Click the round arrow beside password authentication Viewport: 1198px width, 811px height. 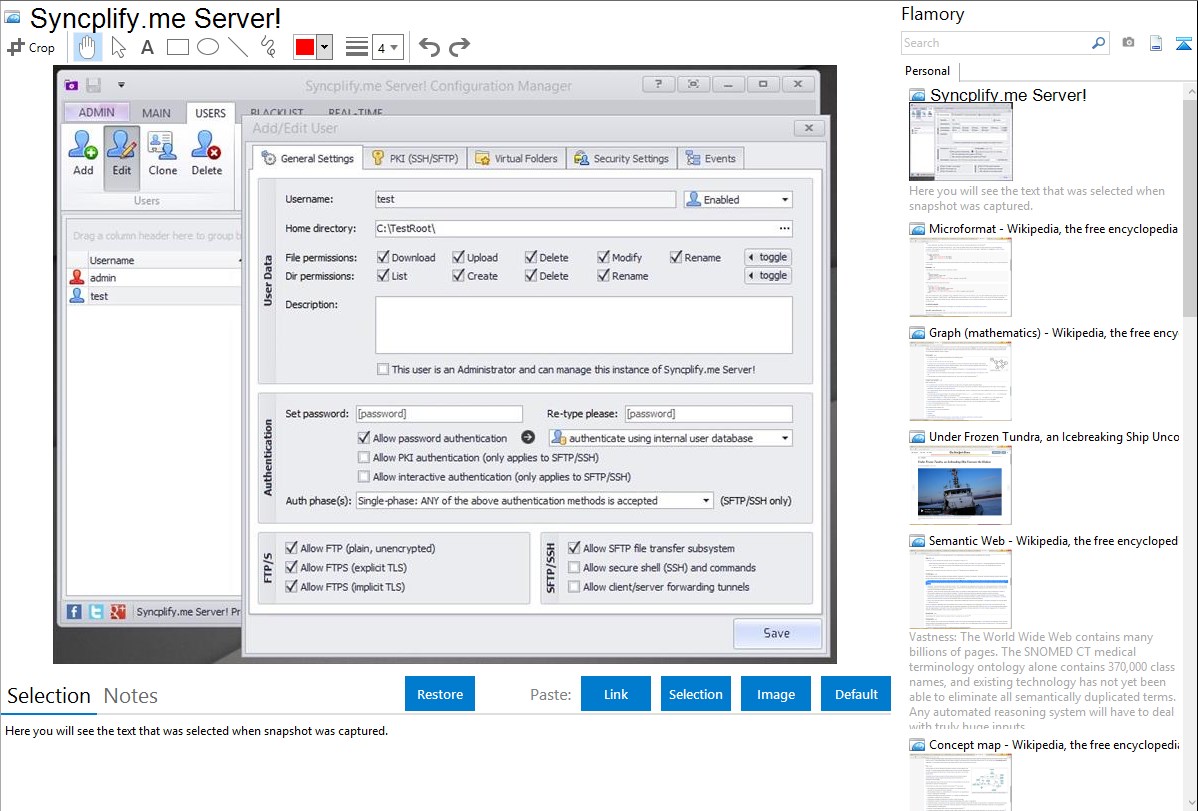[528, 437]
